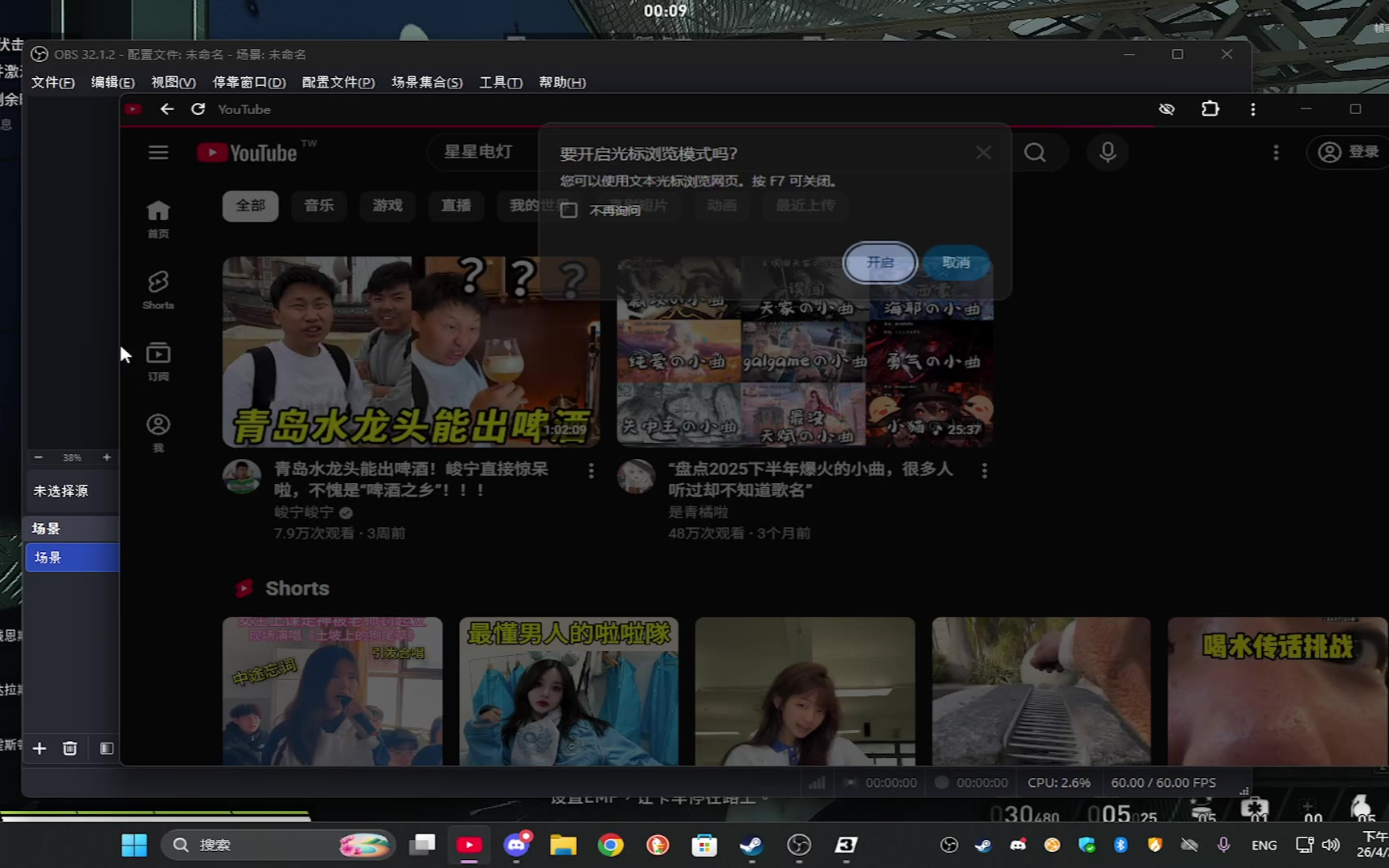Open options menu for 青岛水龙头 video
This screenshot has height=868, width=1389.
pos(592,471)
